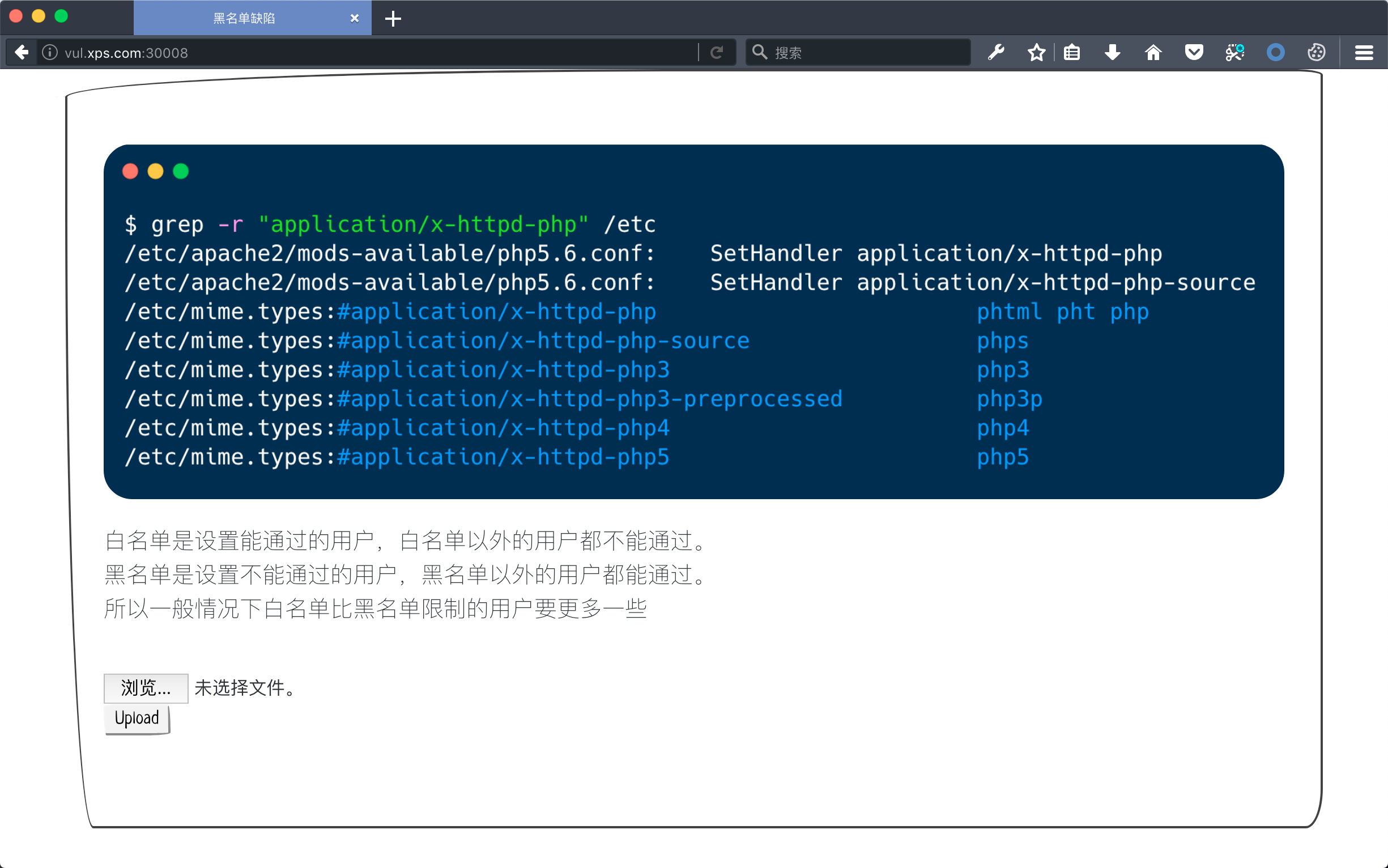Screen dimensions: 1388x868
Task: Close the 黑名单缺陷 tab
Action: point(354,18)
